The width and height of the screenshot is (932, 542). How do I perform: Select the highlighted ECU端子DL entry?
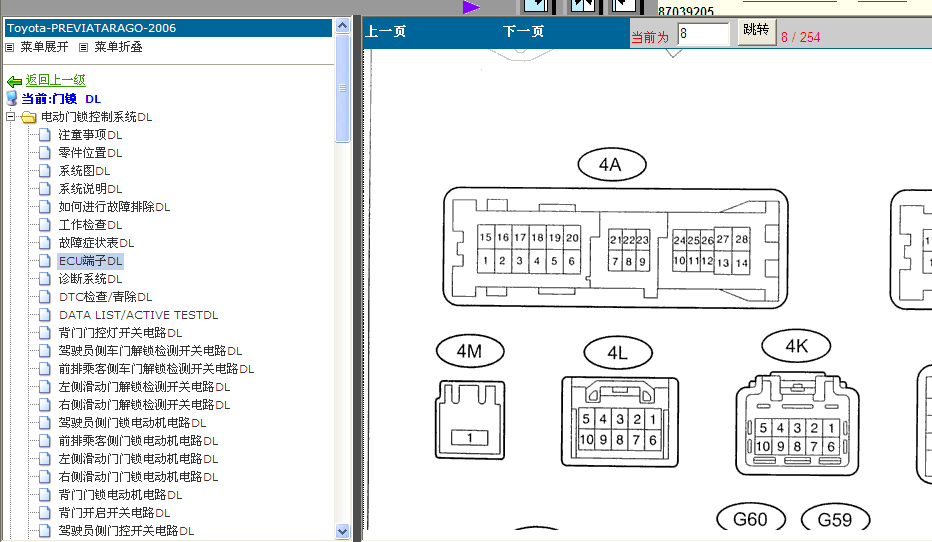(90, 261)
